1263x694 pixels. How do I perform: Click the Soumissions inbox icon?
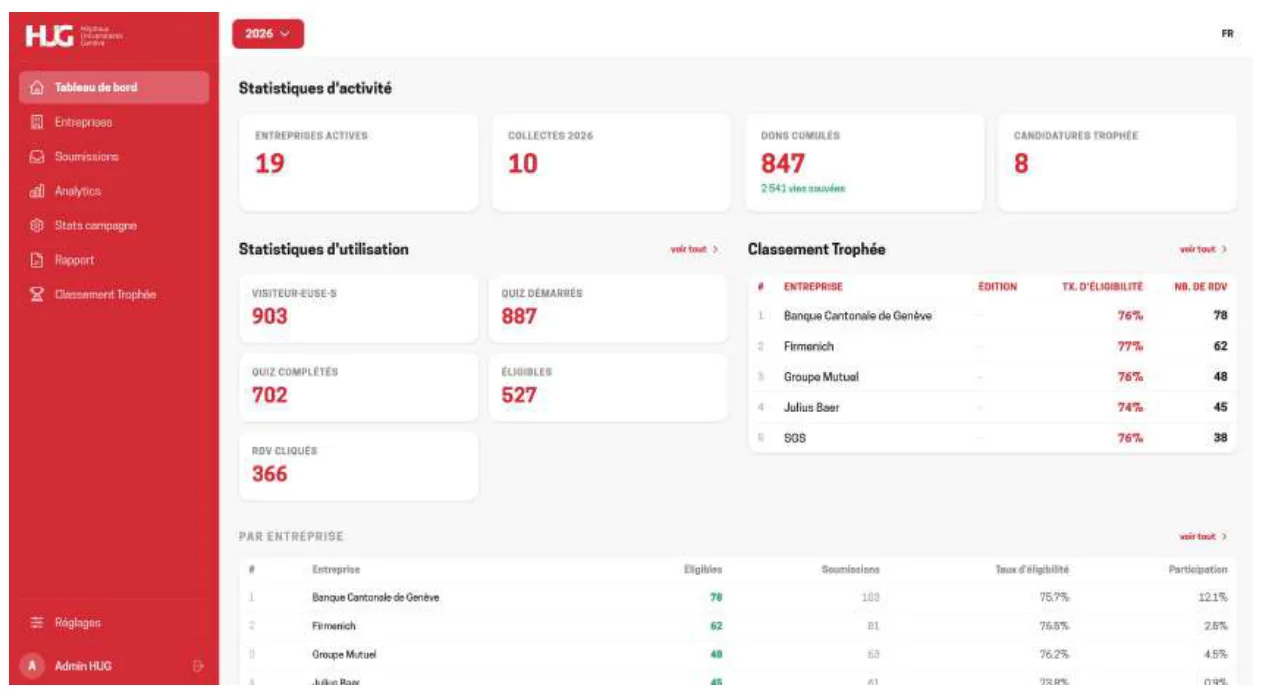click(x=37, y=157)
